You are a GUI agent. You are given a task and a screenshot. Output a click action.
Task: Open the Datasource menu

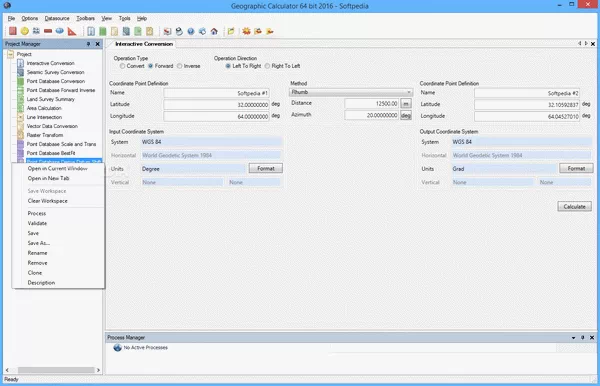point(57,18)
